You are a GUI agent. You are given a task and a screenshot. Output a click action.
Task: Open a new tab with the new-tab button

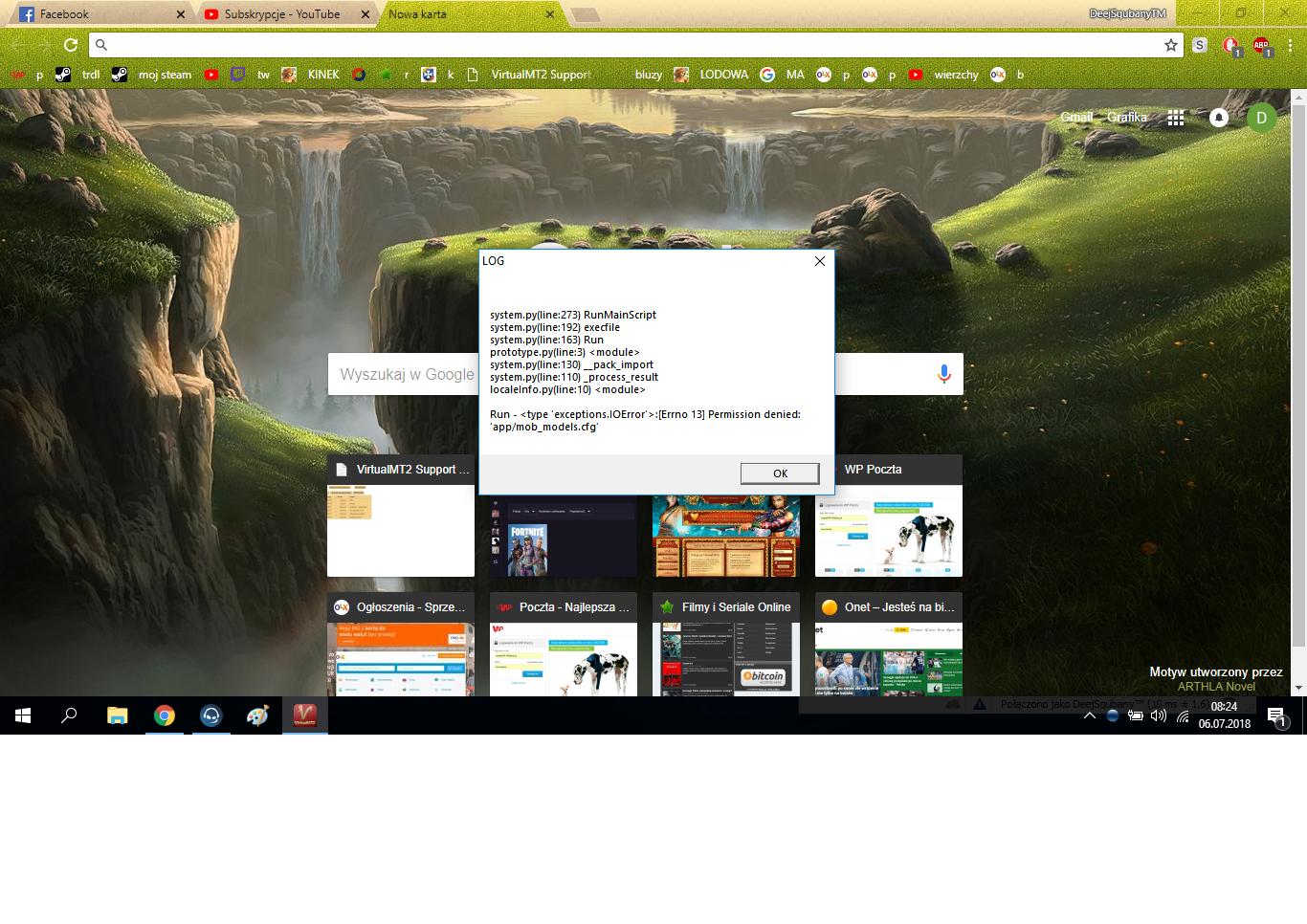coord(586,14)
